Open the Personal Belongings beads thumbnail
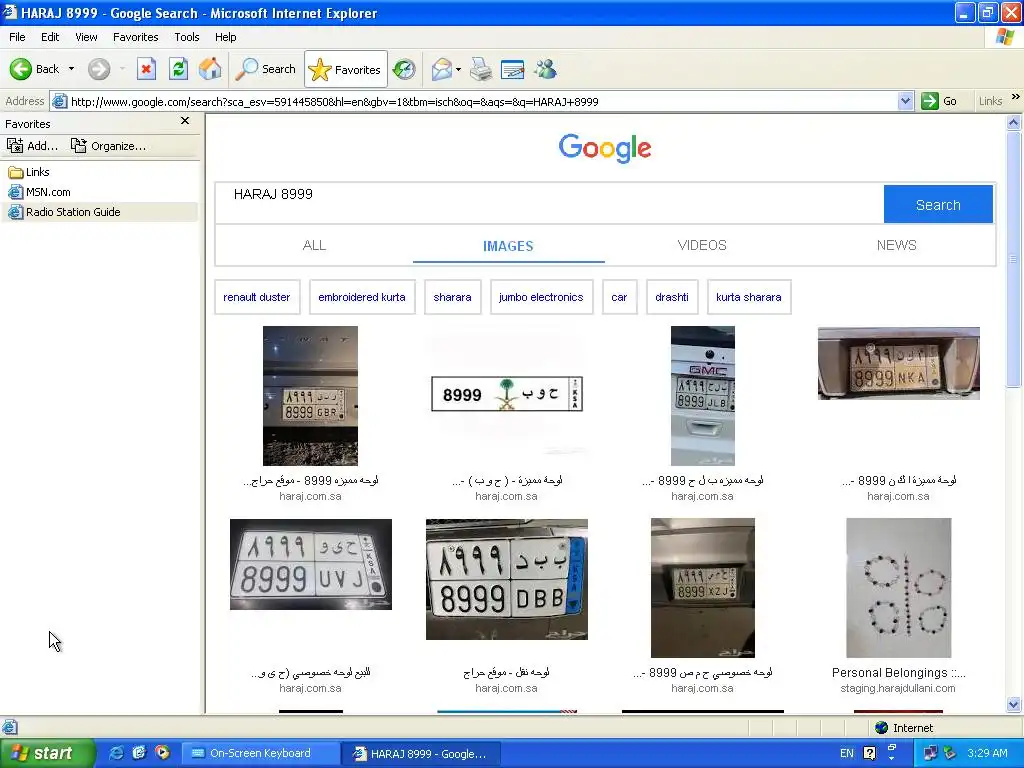Screen dimensions: 1024x768 click(899, 588)
